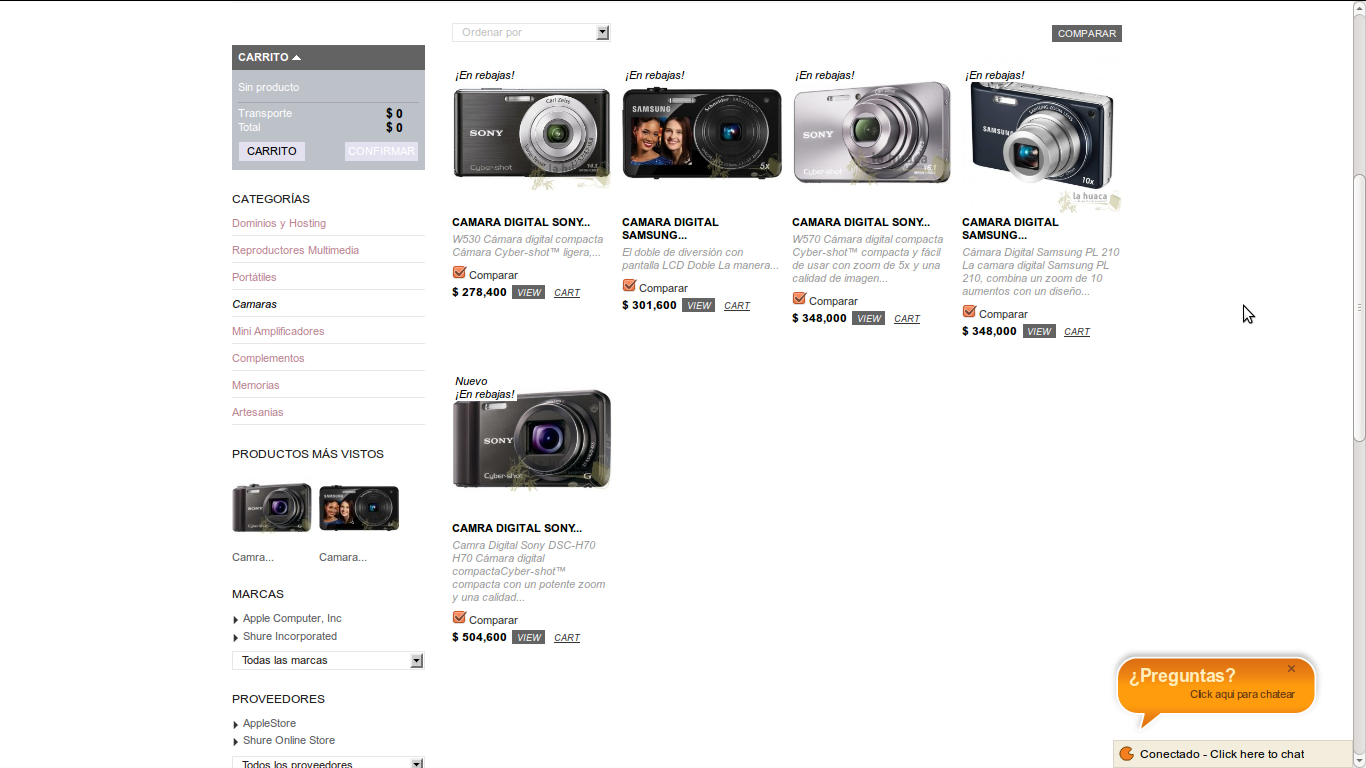Click the price $ 301,600
1366x768 pixels.
click(649, 306)
